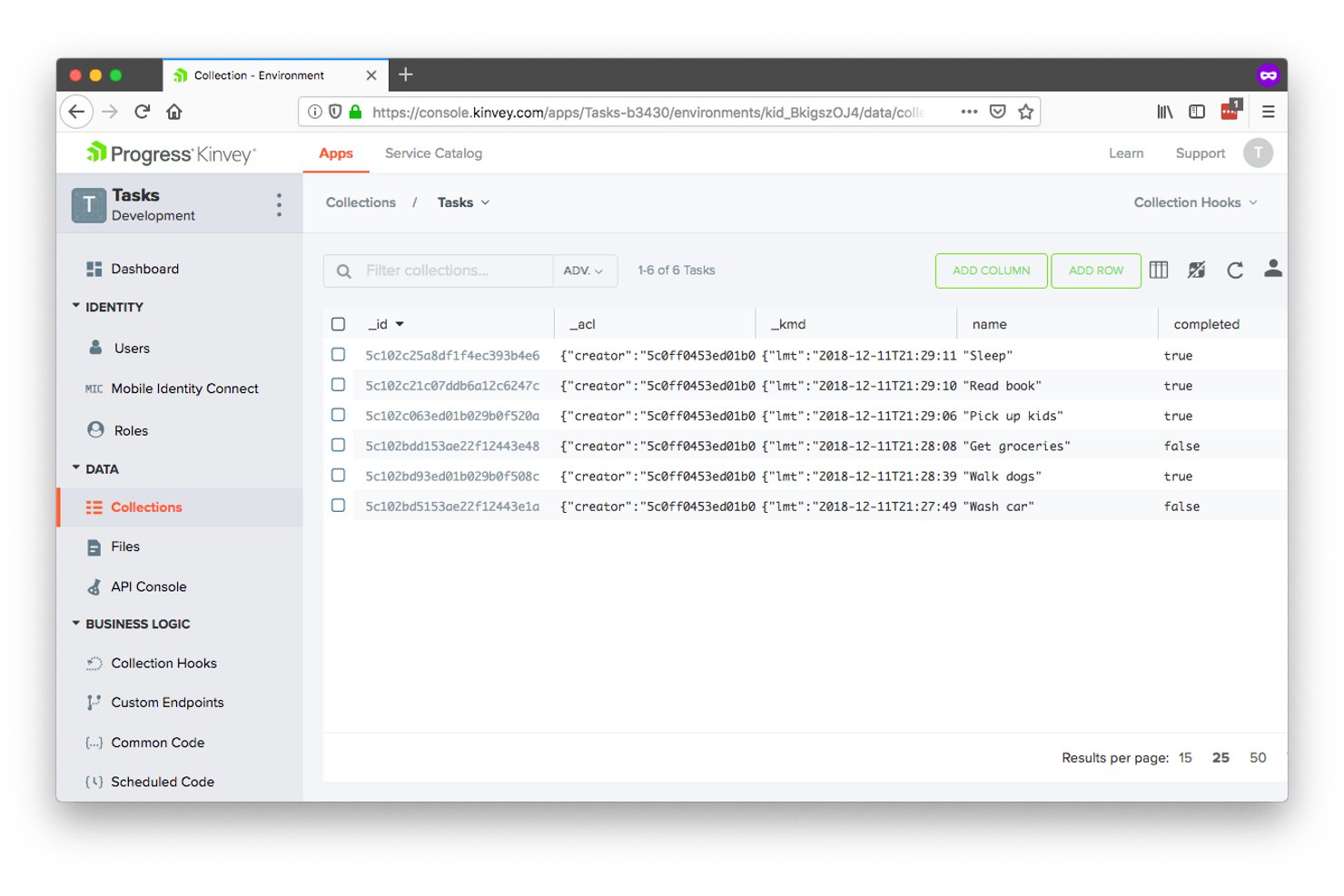Click the private browsing mask icon
This screenshot has height=896, width=1344.
pos(1268,75)
